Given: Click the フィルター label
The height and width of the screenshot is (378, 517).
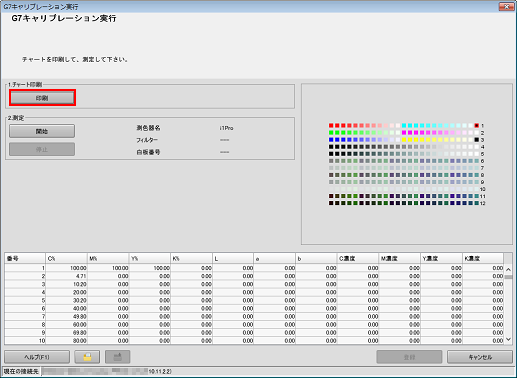Looking at the screenshot, I should (147, 140).
